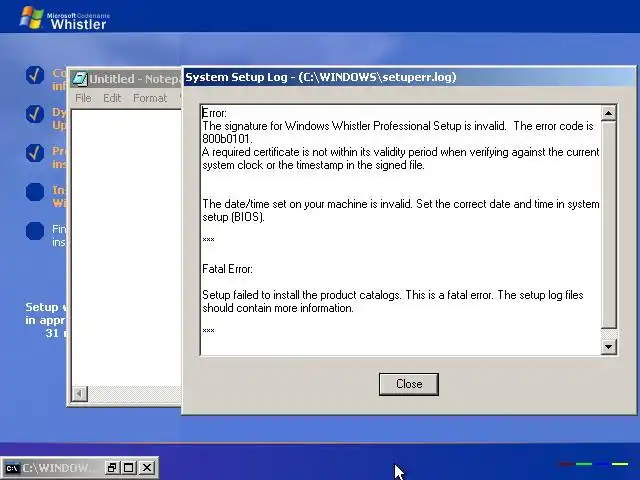Open the Edit menu in Notepad

112,98
